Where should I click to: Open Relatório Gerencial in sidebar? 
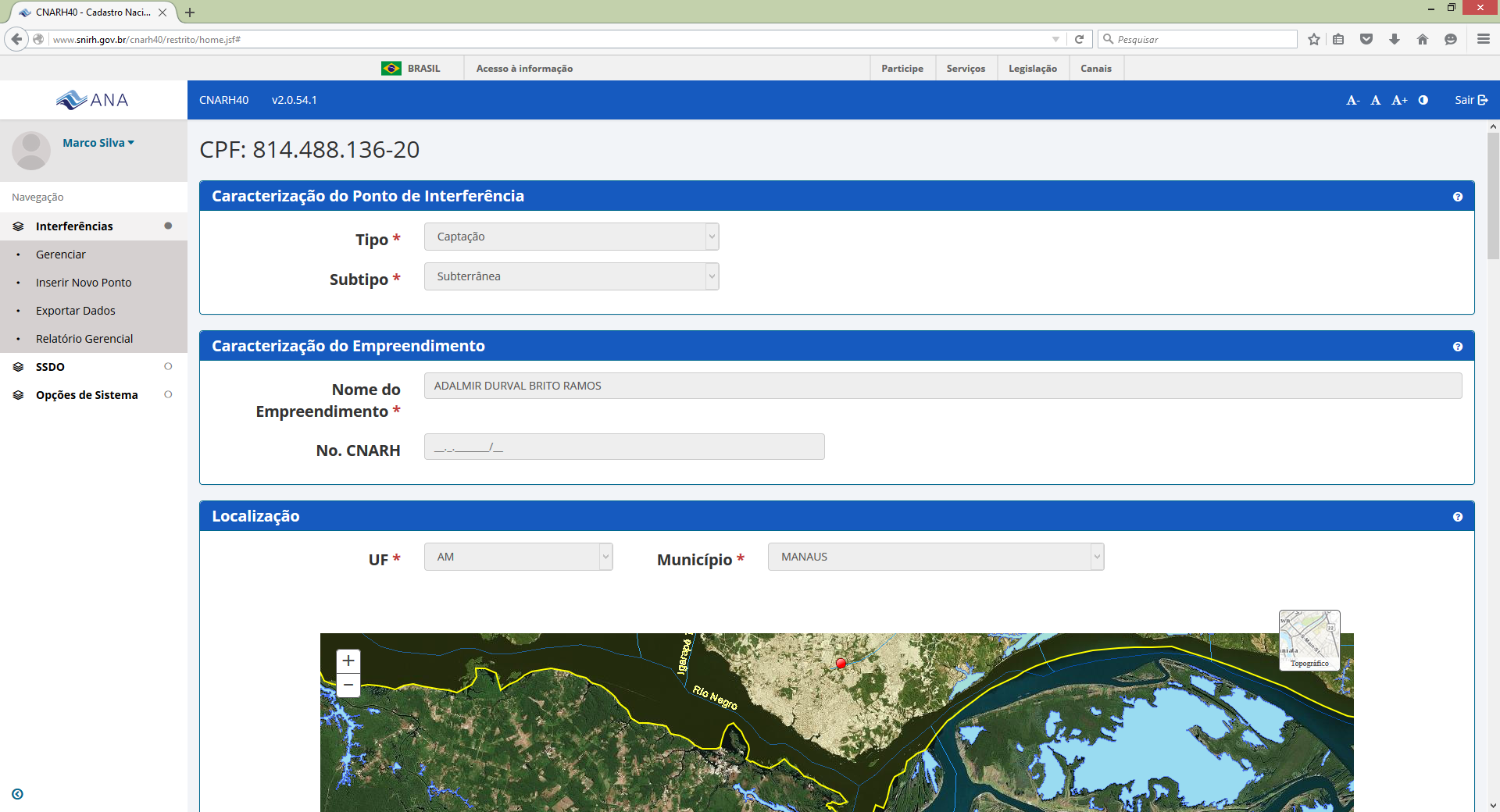pos(84,339)
